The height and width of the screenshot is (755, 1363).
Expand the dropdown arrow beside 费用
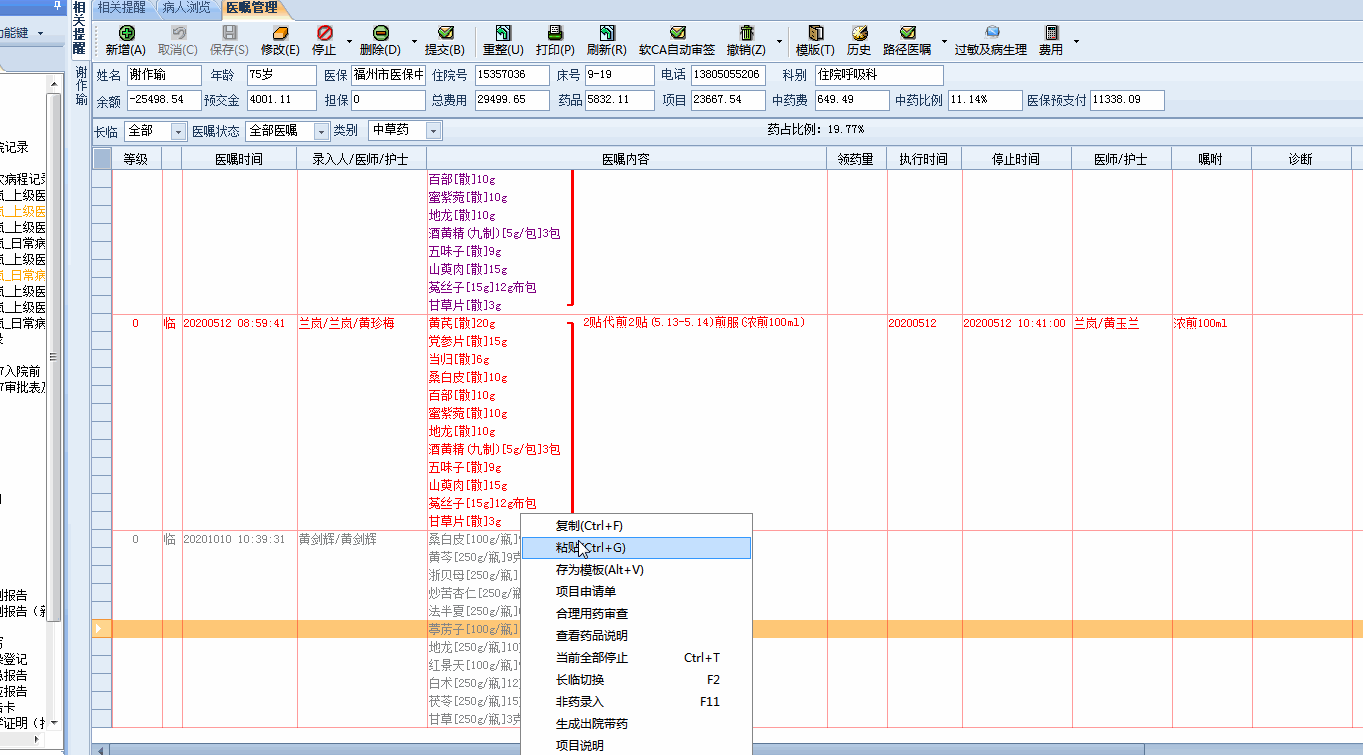[1076, 42]
